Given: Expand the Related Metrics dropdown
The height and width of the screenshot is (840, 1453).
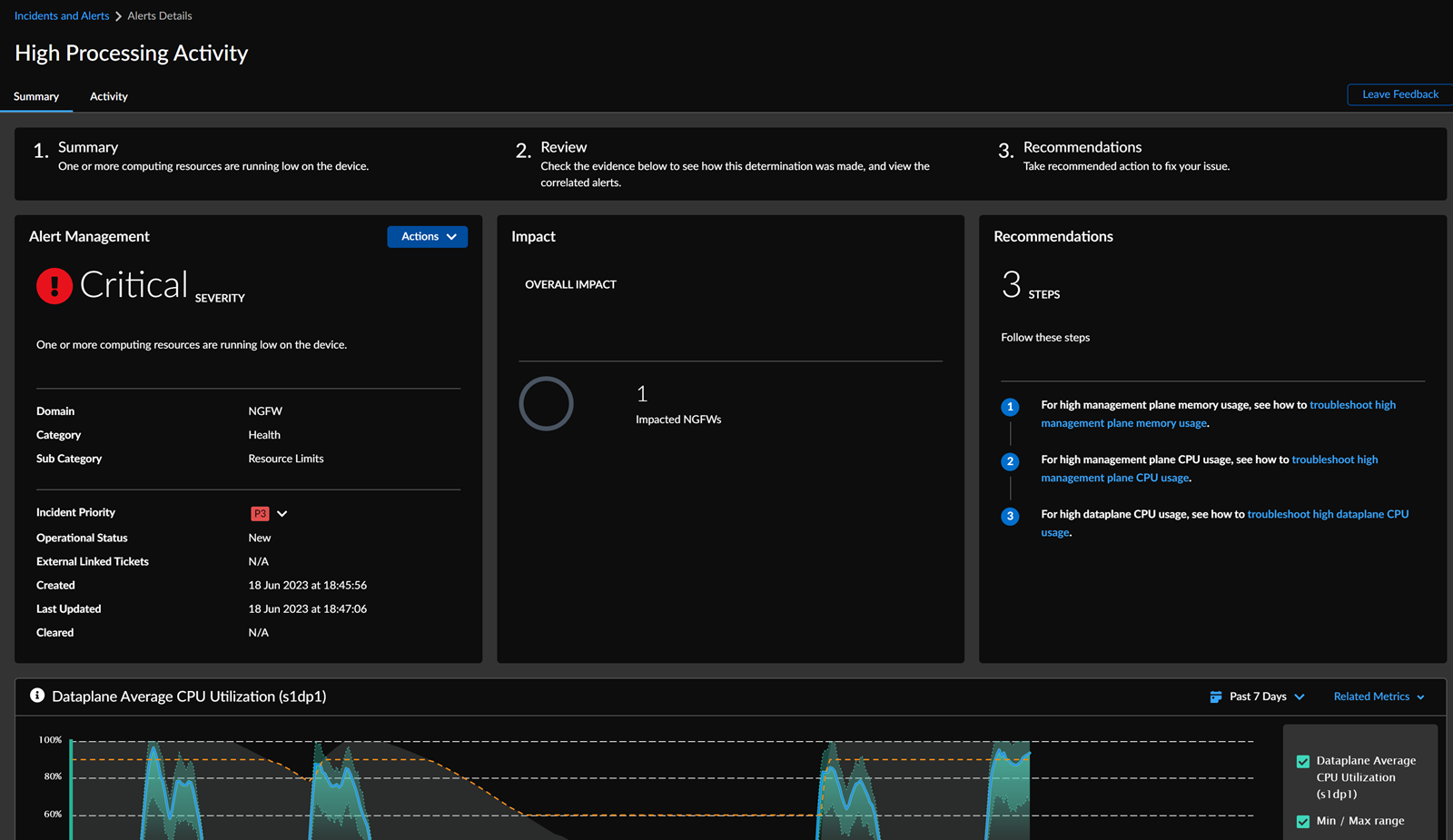Looking at the screenshot, I should click(x=1379, y=697).
